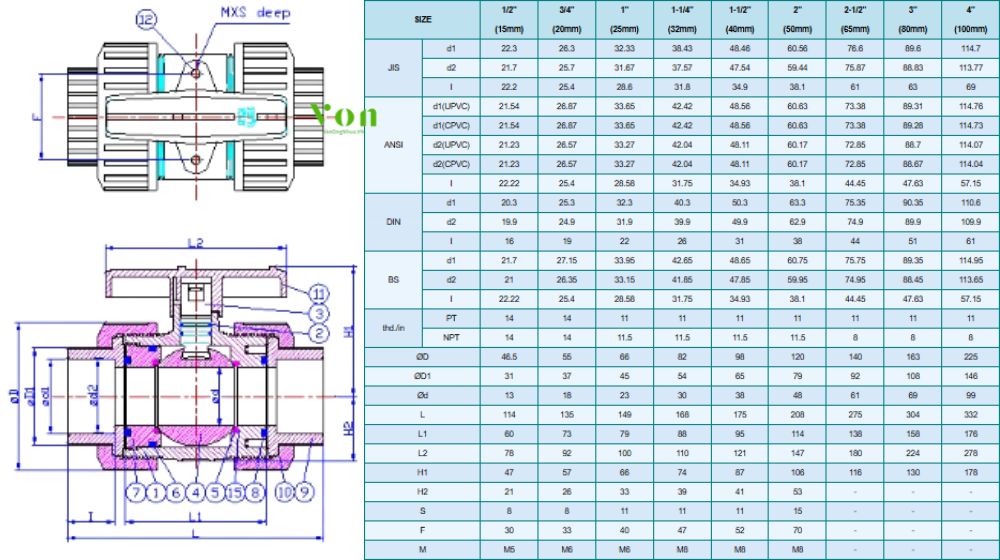Click part balloon 12 on top view
The height and width of the screenshot is (560, 1000).
(x=146, y=19)
